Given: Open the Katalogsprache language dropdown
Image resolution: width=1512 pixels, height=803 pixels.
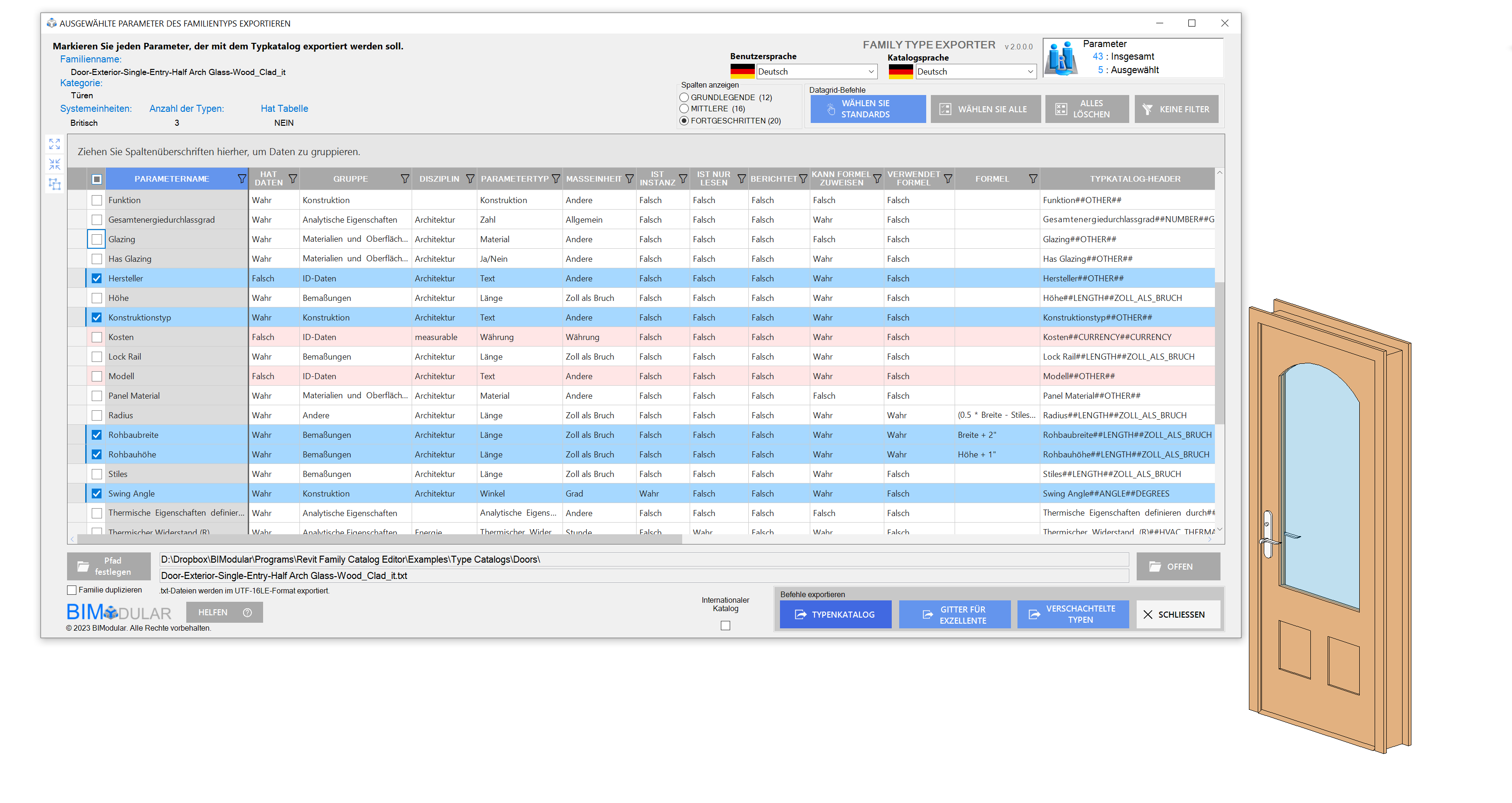Looking at the screenshot, I should (975, 72).
